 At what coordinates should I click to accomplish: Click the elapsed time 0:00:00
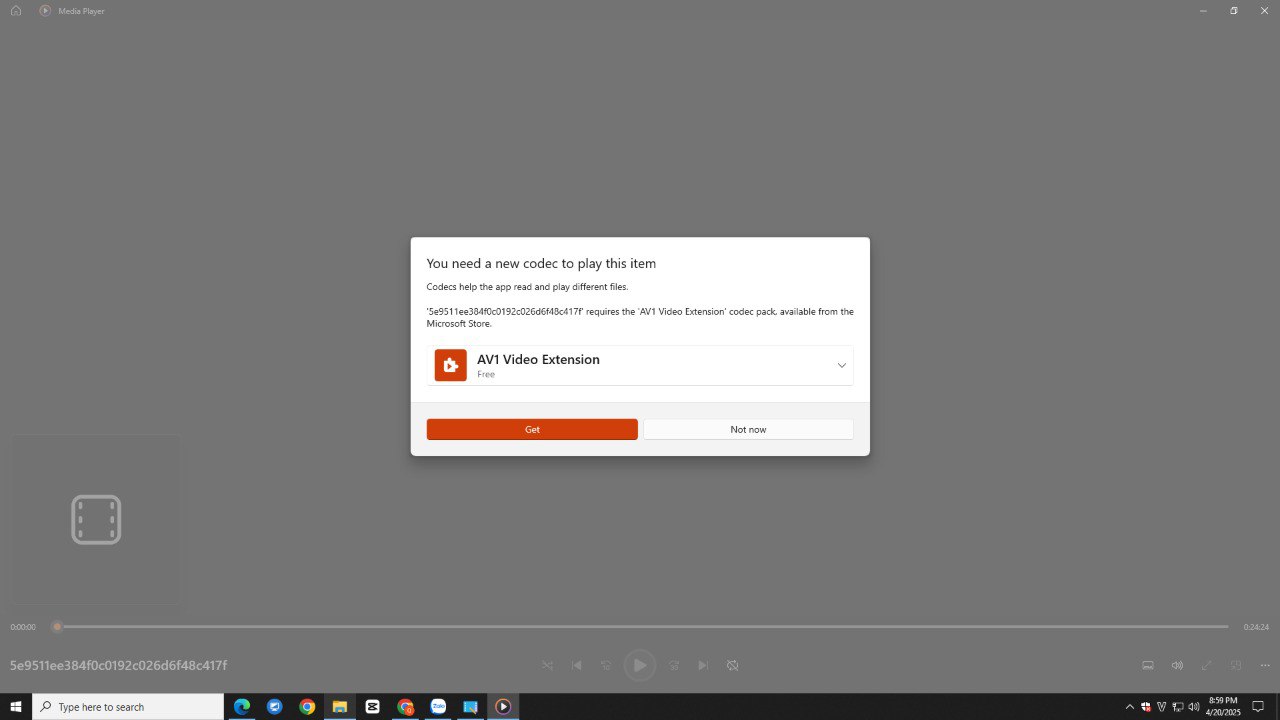coord(23,627)
